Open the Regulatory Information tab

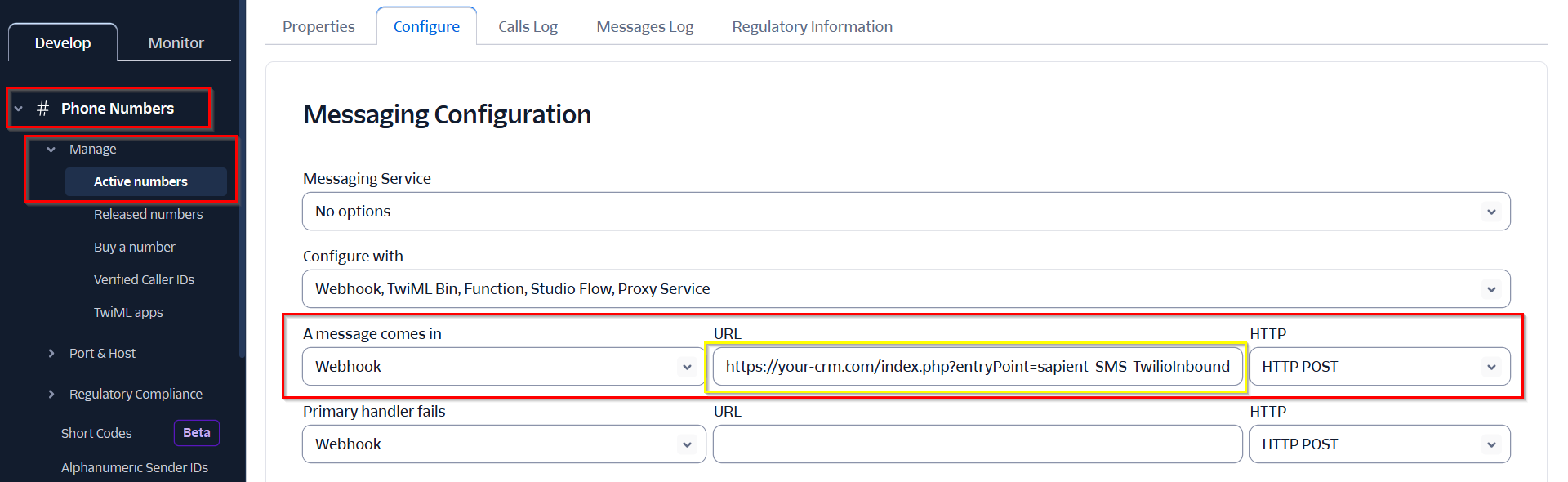[812, 26]
